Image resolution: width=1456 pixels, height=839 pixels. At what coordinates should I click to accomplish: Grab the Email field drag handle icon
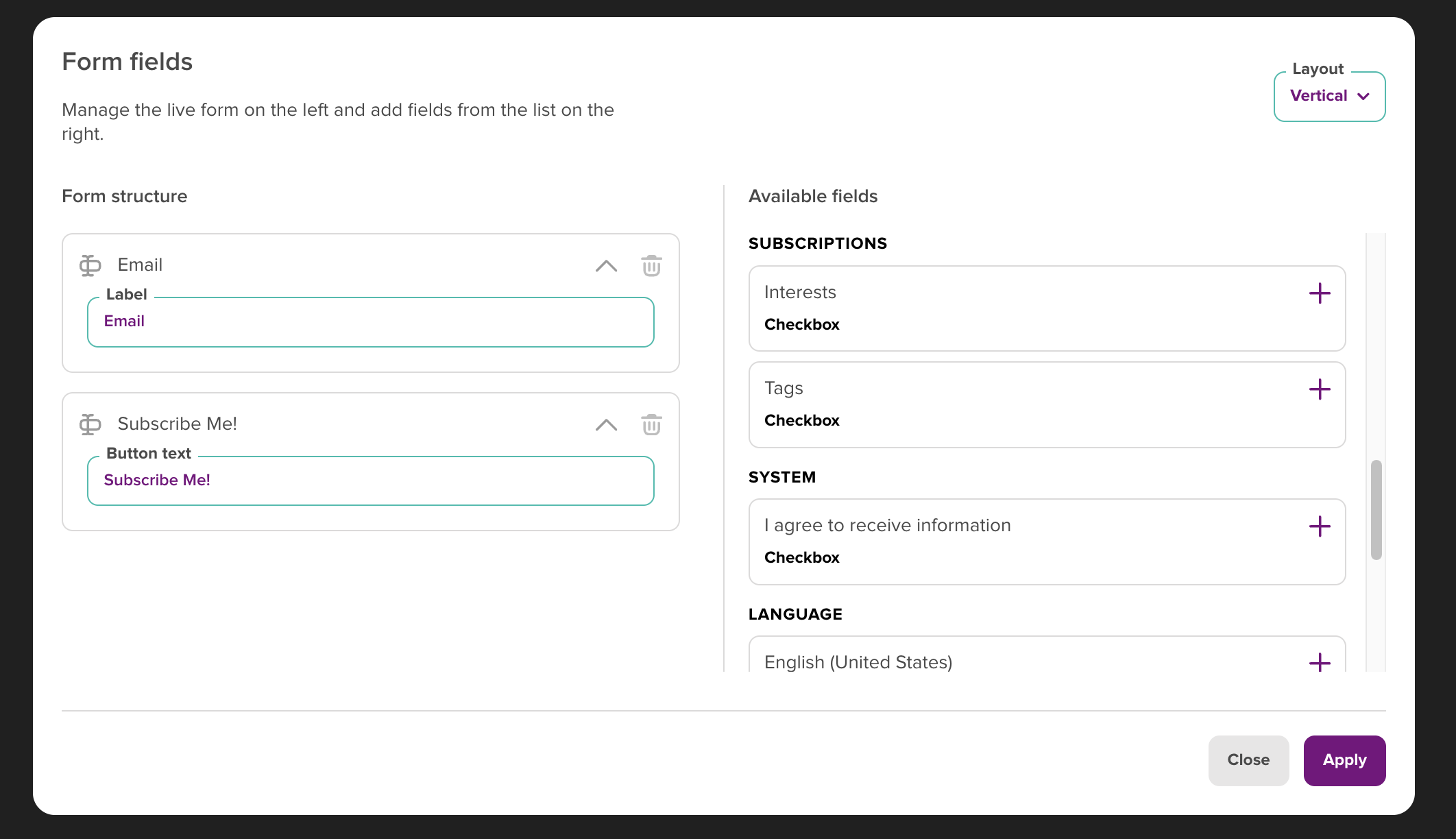pos(90,265)
